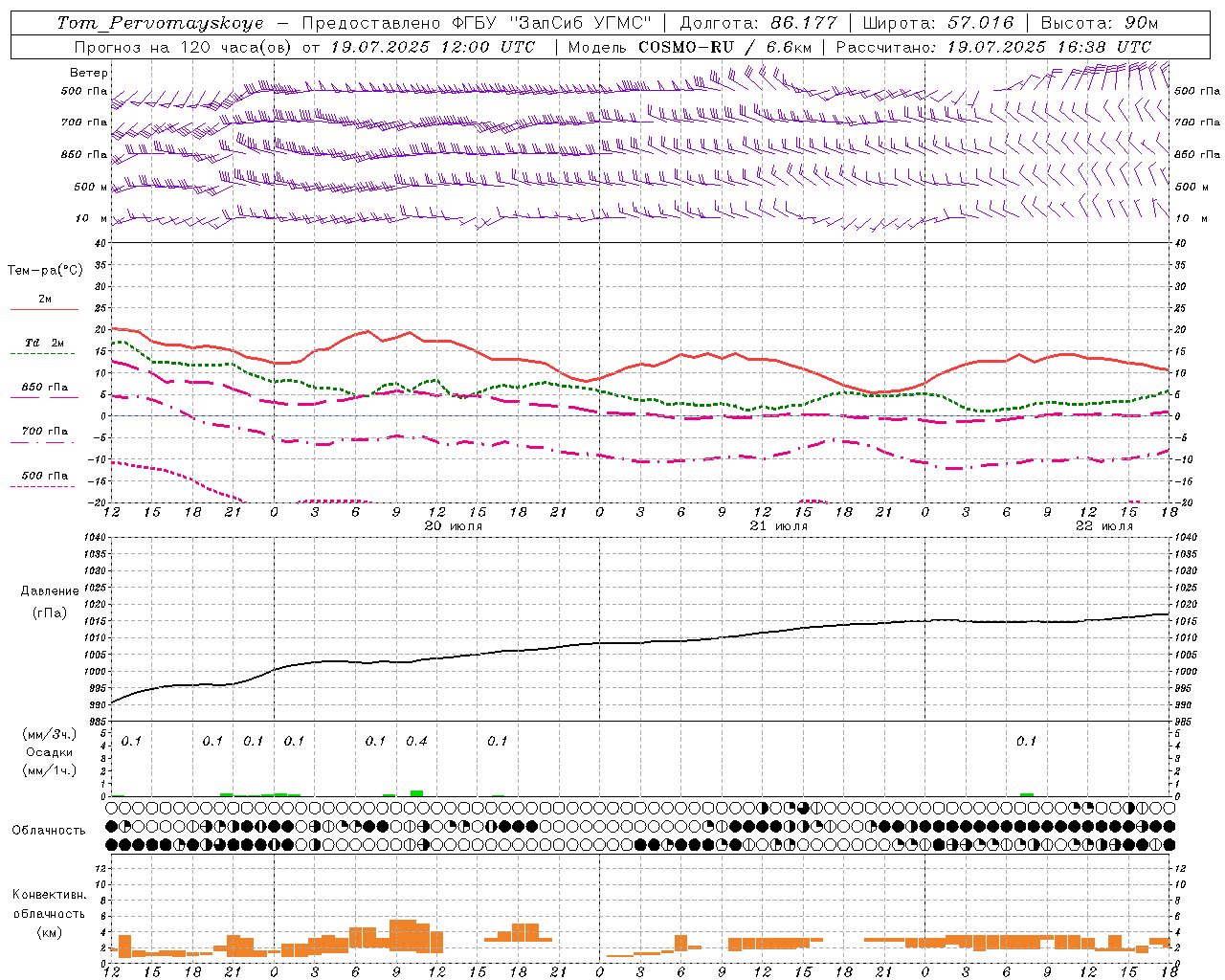Click the red line sample under the 2м legend

tap(44, 310)
